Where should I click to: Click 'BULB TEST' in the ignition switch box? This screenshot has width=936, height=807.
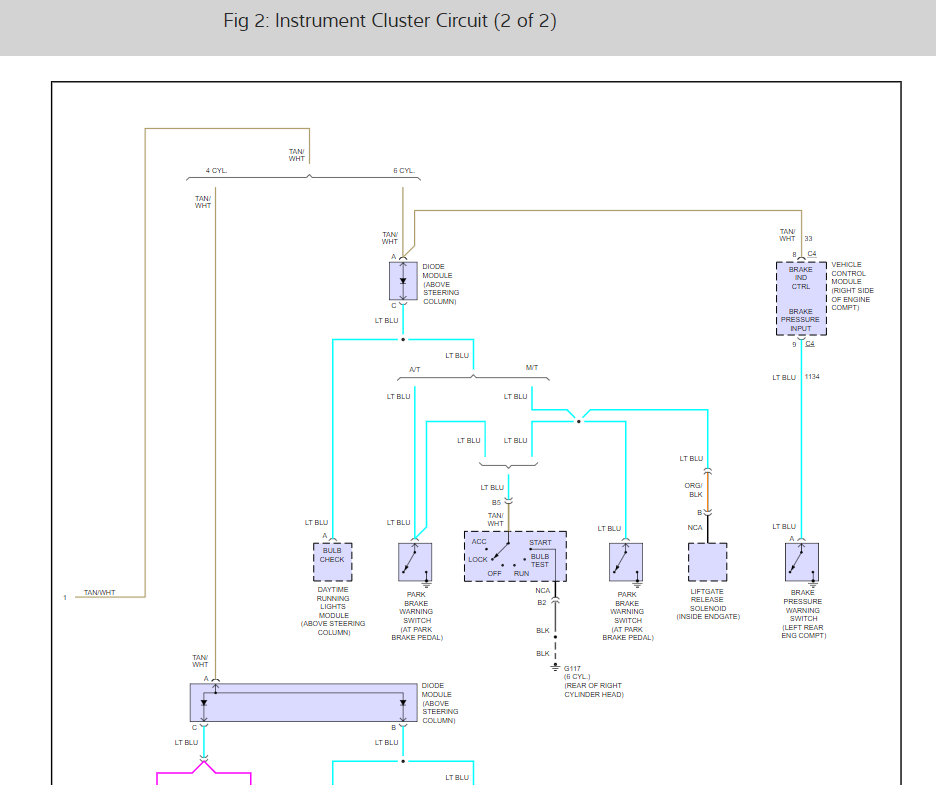pyautogui.click(x=540, y=560)
